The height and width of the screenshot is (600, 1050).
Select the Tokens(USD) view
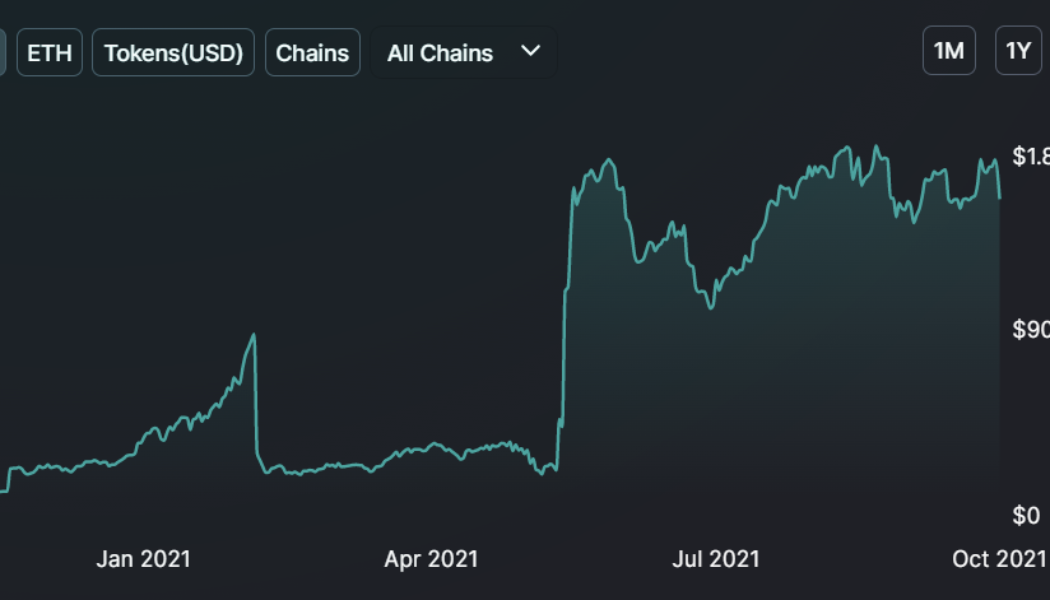click(174, 53)
